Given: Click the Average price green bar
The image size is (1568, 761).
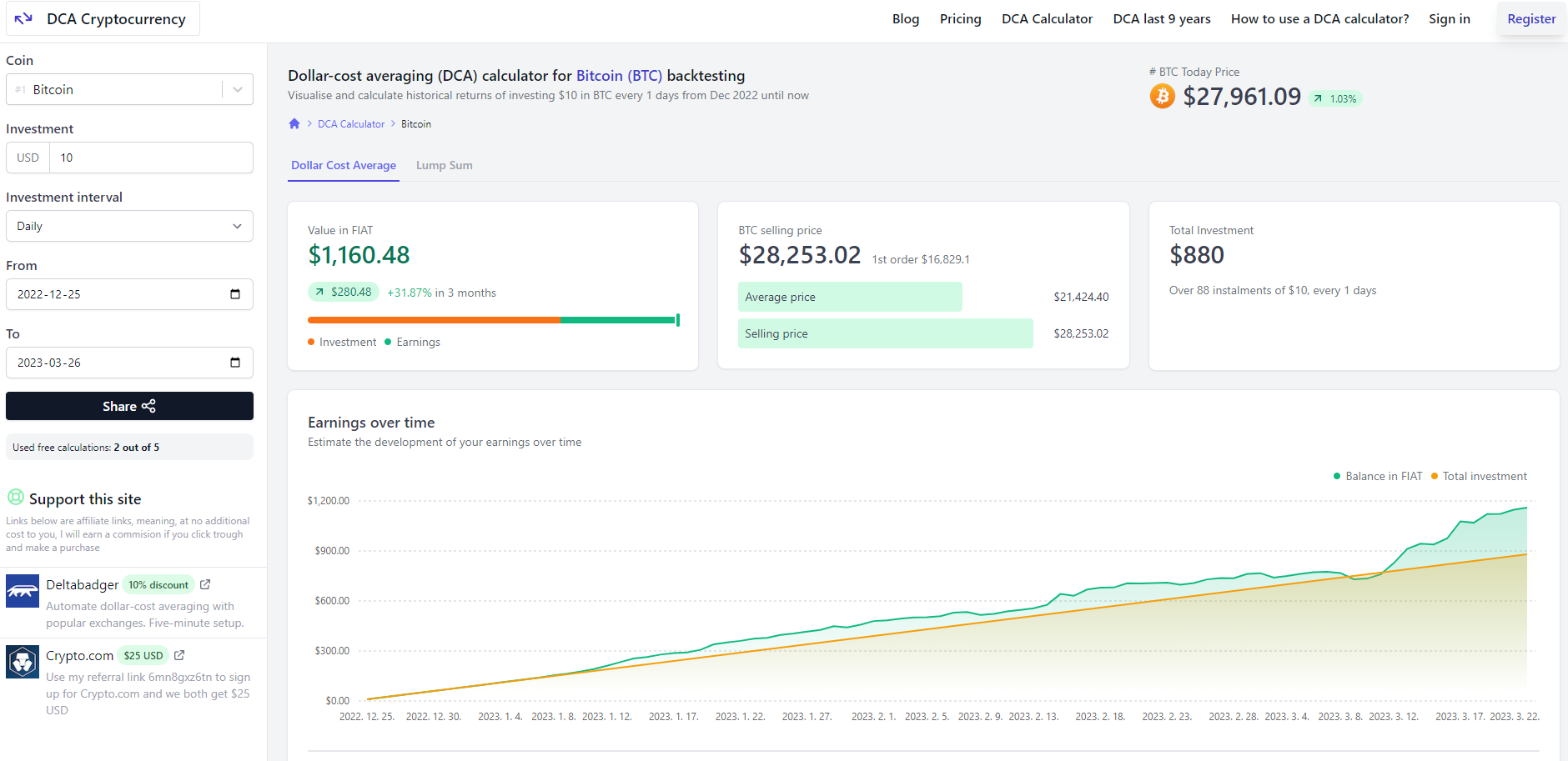Looking at the screenshot, I should coord(850,297).
